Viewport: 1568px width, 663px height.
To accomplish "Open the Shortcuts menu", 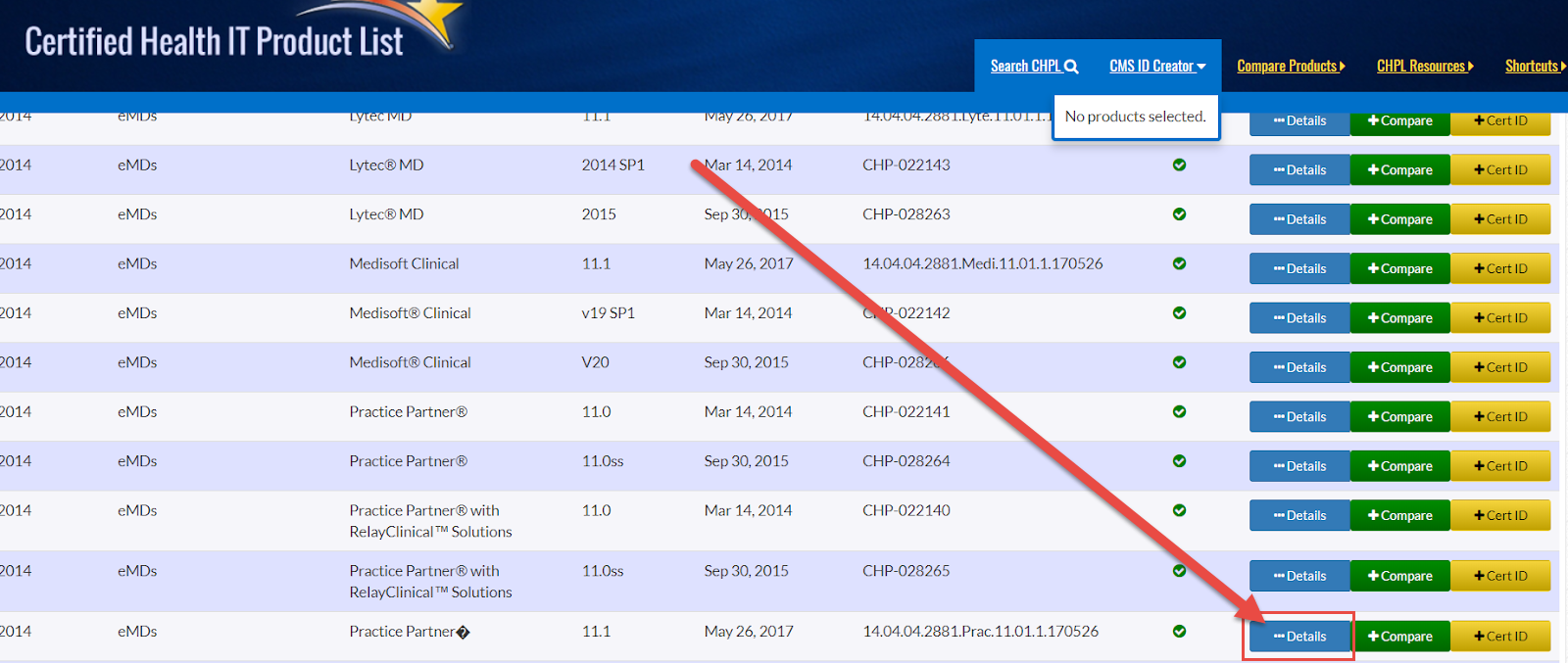I will [x=1536, y=66].
